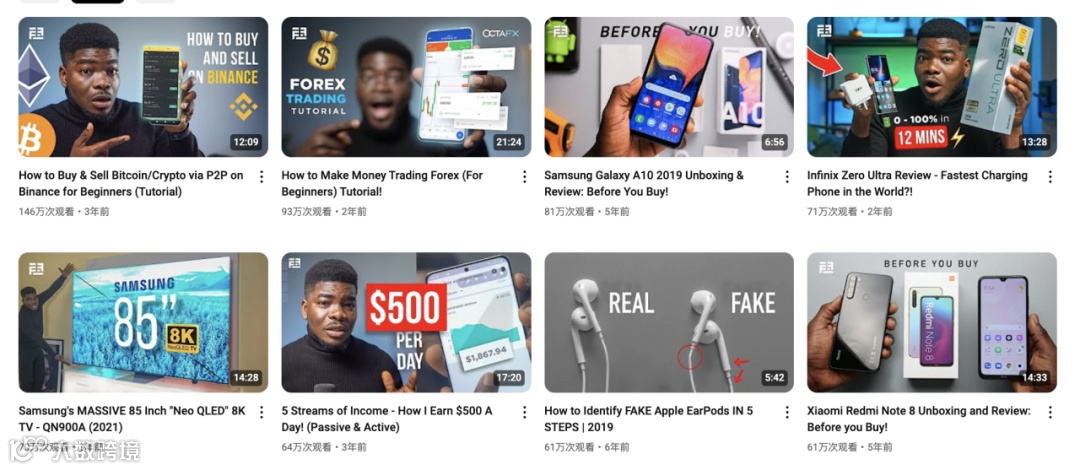1080x470 pixels.
Task: Open title link Infinix Zero Ultra Review
Action: [917, 183]
